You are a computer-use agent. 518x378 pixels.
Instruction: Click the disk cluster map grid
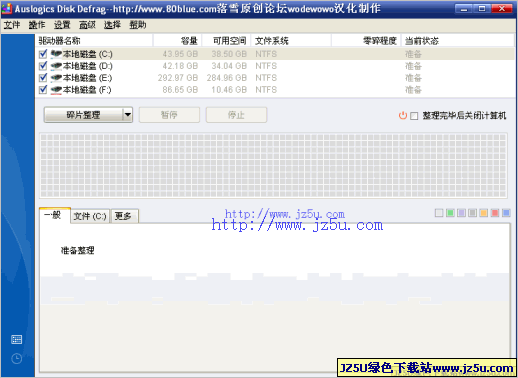[273, 165]
